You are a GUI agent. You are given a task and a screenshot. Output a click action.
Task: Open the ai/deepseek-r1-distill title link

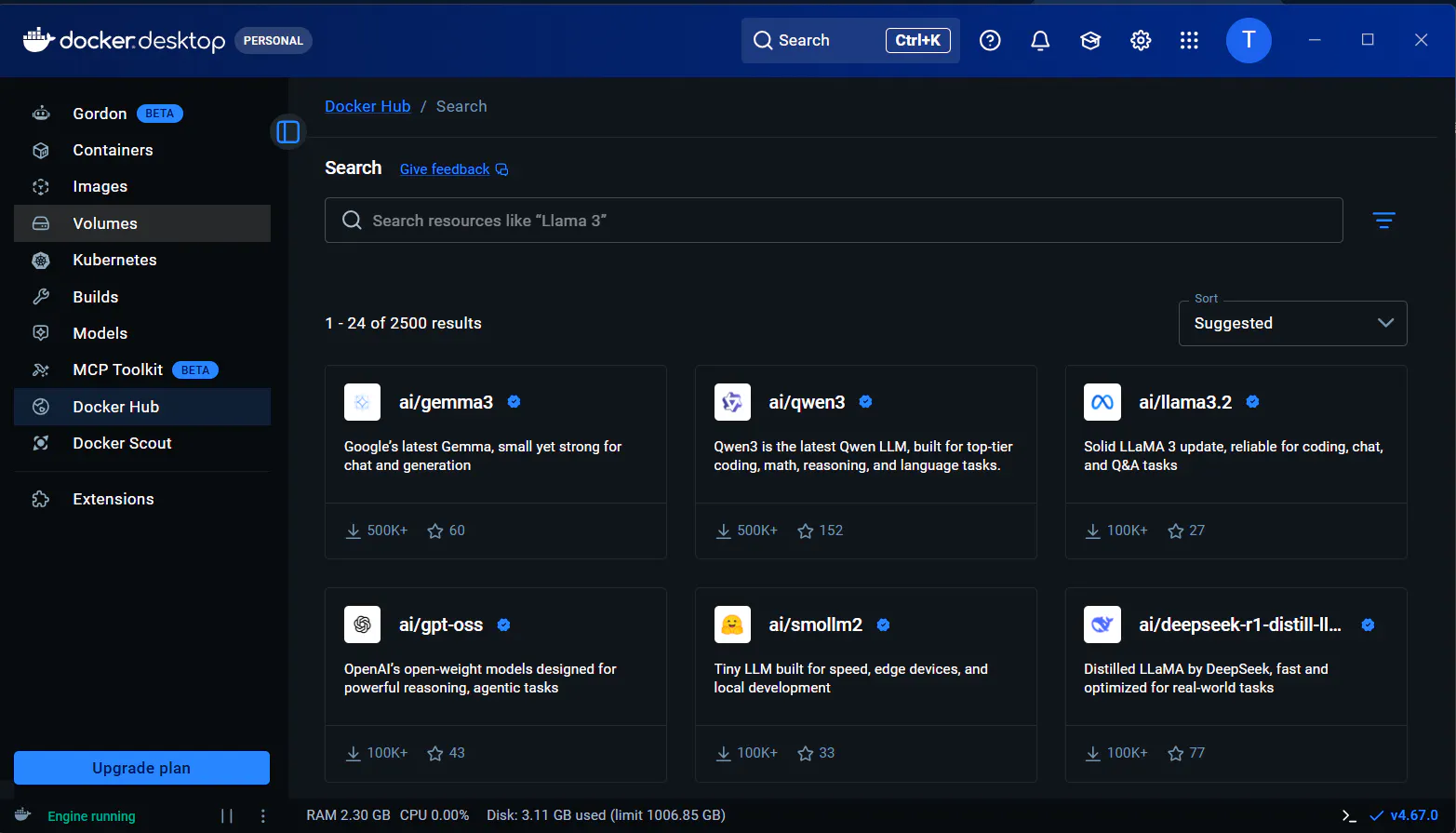(1240, 625)
